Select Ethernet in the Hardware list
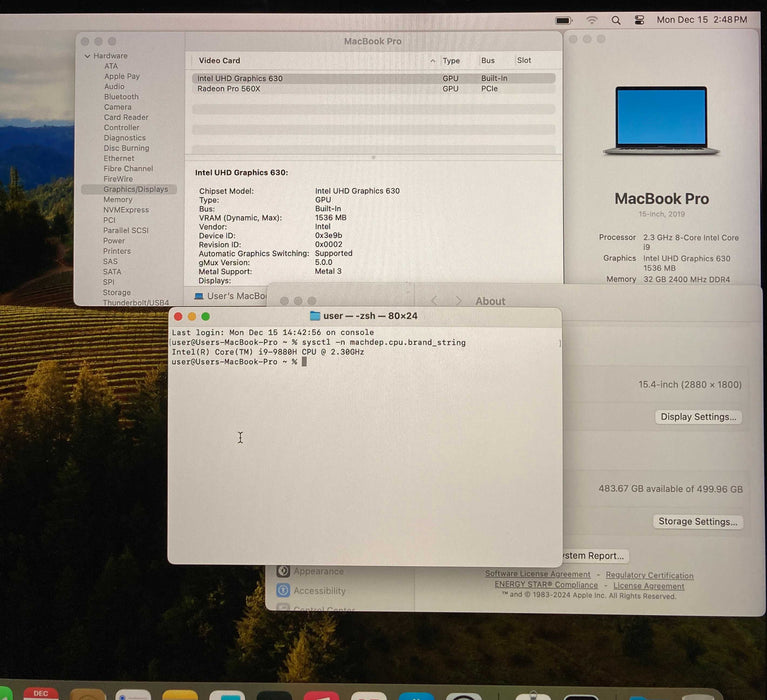This screenshot has width=767, height=700. [x=118, y=158]
